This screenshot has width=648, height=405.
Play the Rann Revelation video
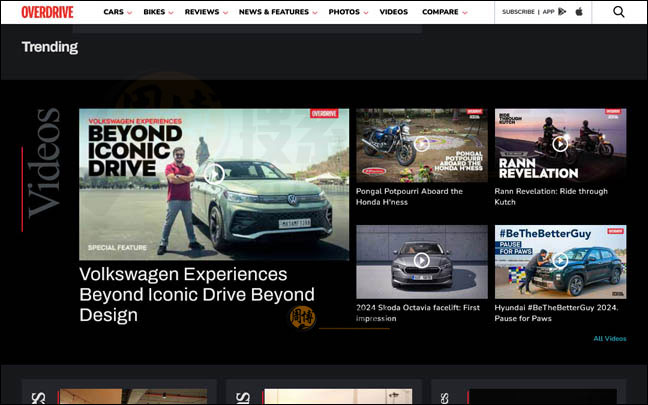pos(560,144)
